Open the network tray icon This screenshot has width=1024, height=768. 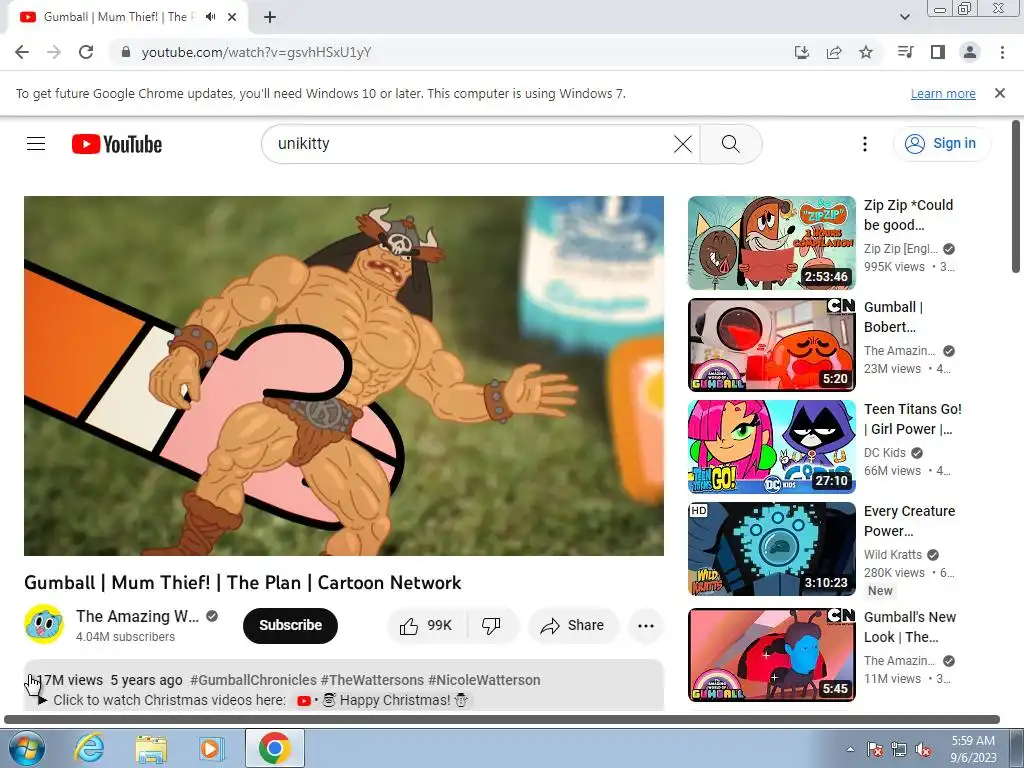(x=899, y=749)
